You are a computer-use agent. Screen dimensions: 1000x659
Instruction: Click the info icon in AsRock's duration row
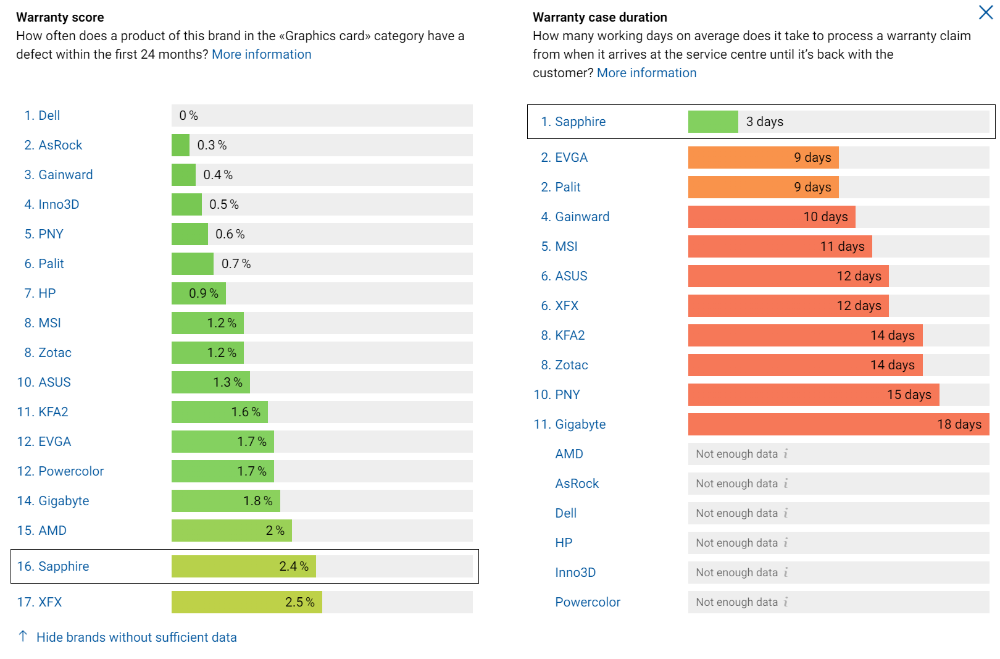786,484
